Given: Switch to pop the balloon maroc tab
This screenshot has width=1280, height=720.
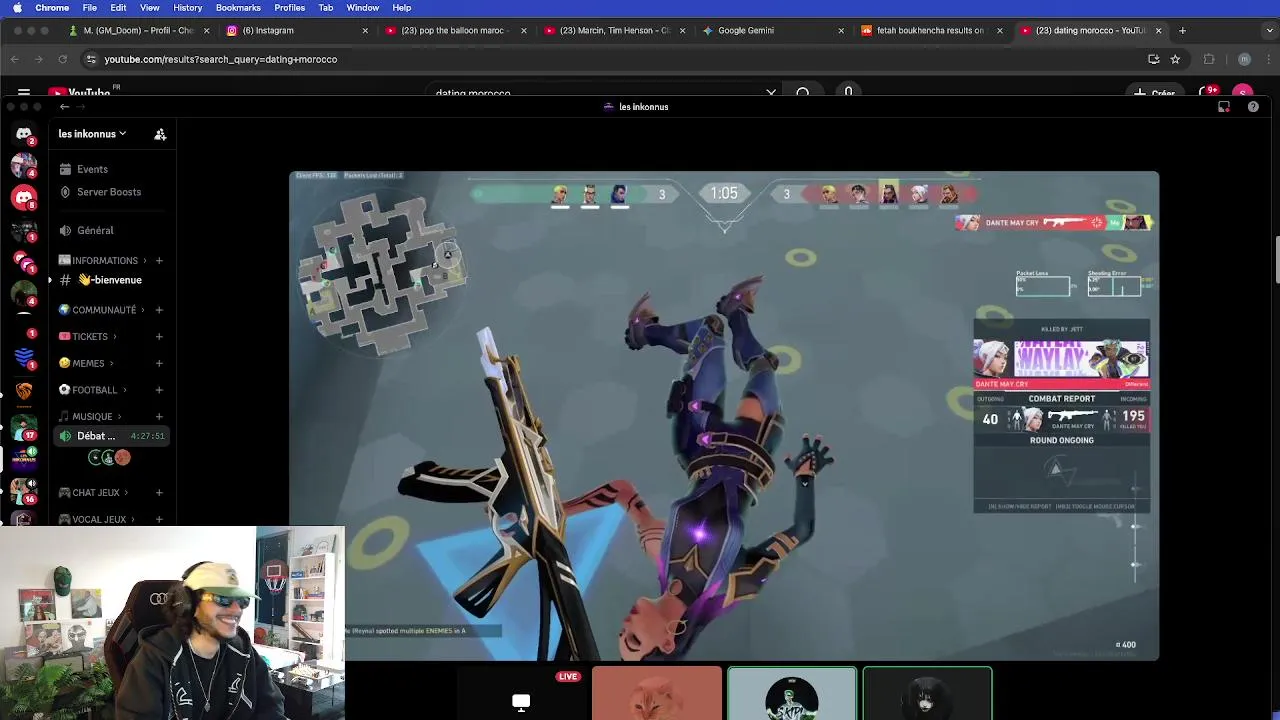Looking at the screenshot, I should click(x=455, y=31).
